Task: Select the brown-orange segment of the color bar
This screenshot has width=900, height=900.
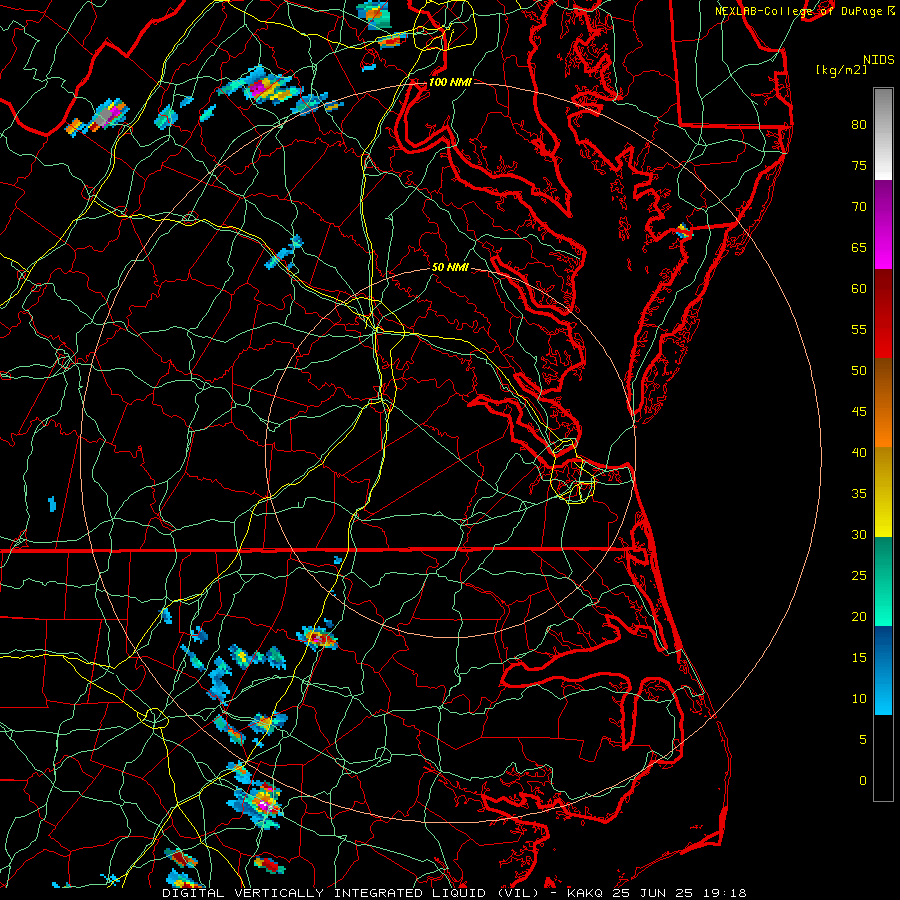Action: (x=883, y=402)
